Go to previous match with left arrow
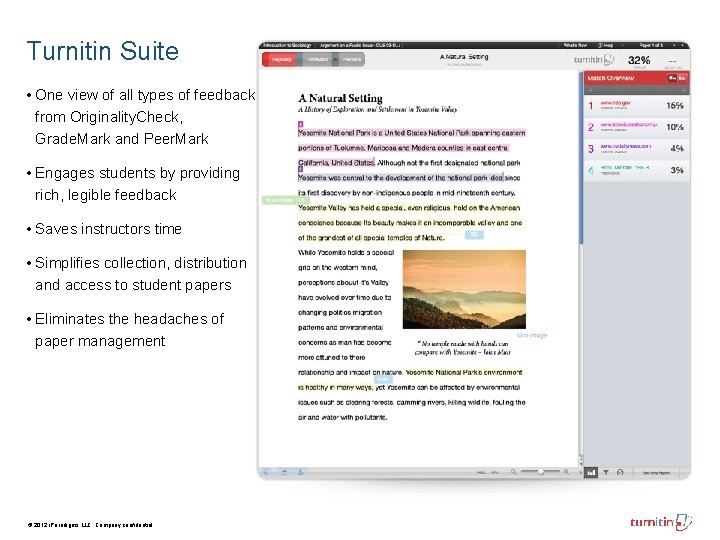This screenshot has height=540, width=720. point(591,90)
